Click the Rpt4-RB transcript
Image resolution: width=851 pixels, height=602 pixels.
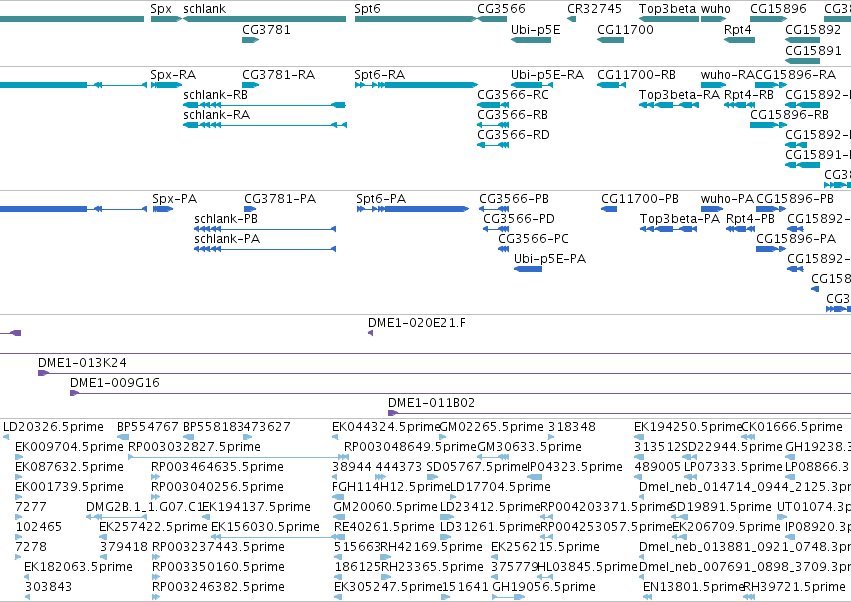point(739,105)
